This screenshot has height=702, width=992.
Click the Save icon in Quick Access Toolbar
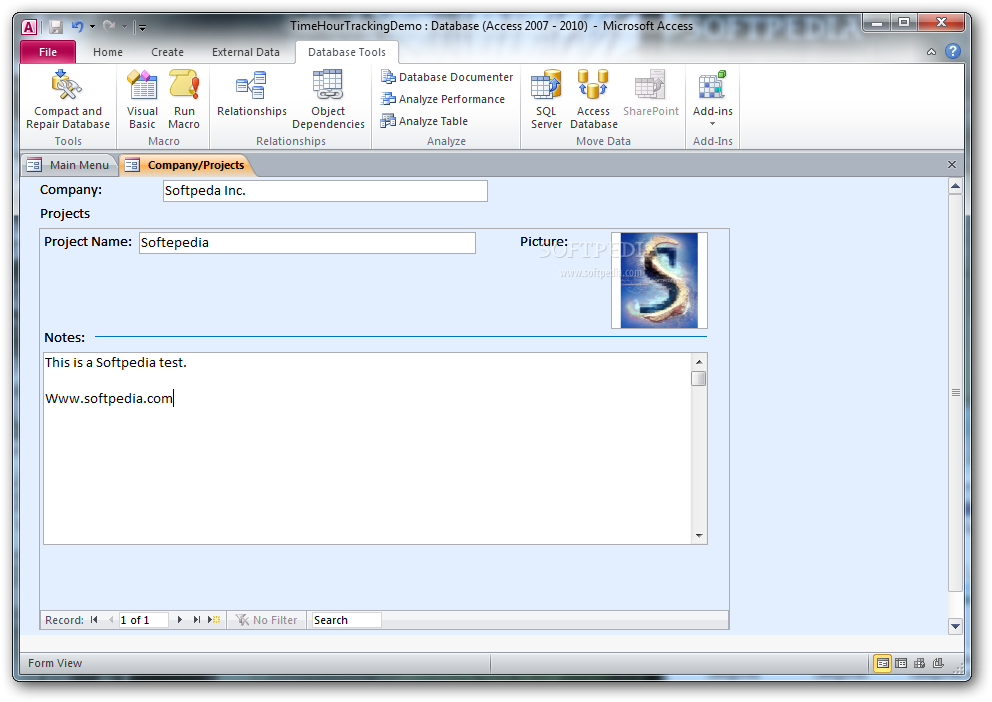(56, 27)
